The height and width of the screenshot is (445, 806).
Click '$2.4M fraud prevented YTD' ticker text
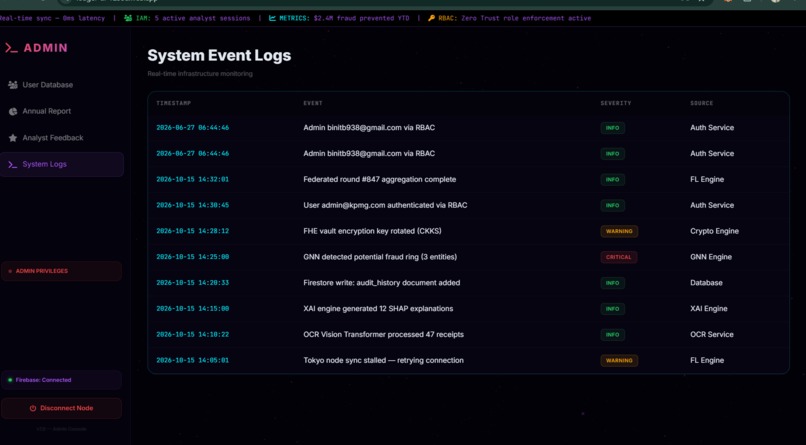click(362, 18)
